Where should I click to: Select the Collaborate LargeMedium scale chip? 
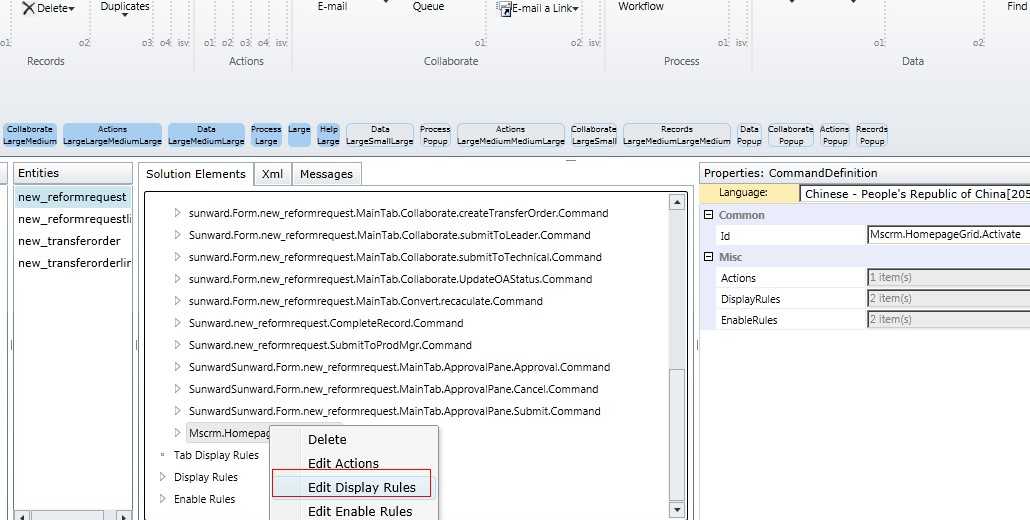point(30,135)
